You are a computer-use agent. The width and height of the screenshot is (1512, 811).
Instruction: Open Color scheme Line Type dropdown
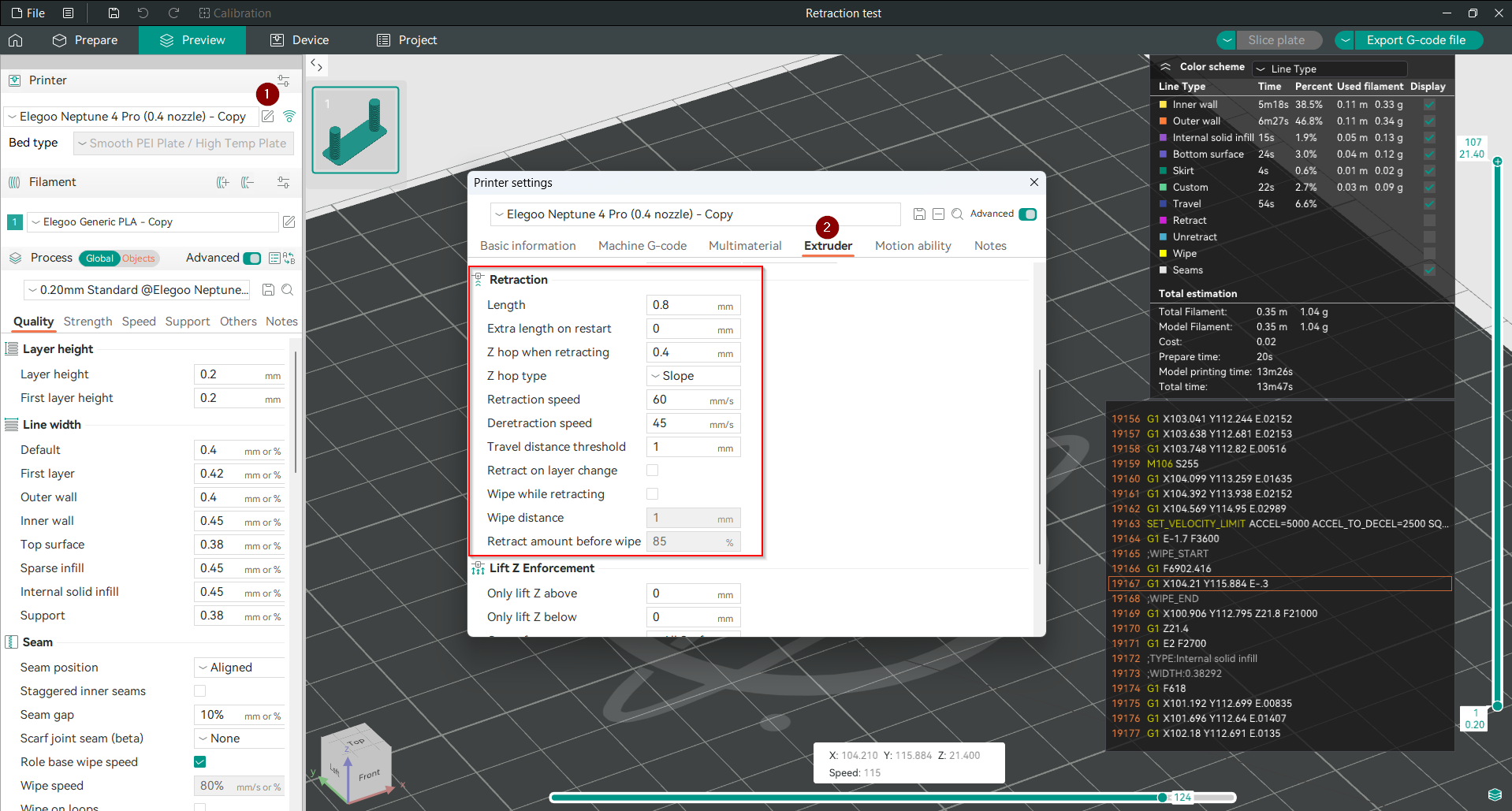(1330, 69)
